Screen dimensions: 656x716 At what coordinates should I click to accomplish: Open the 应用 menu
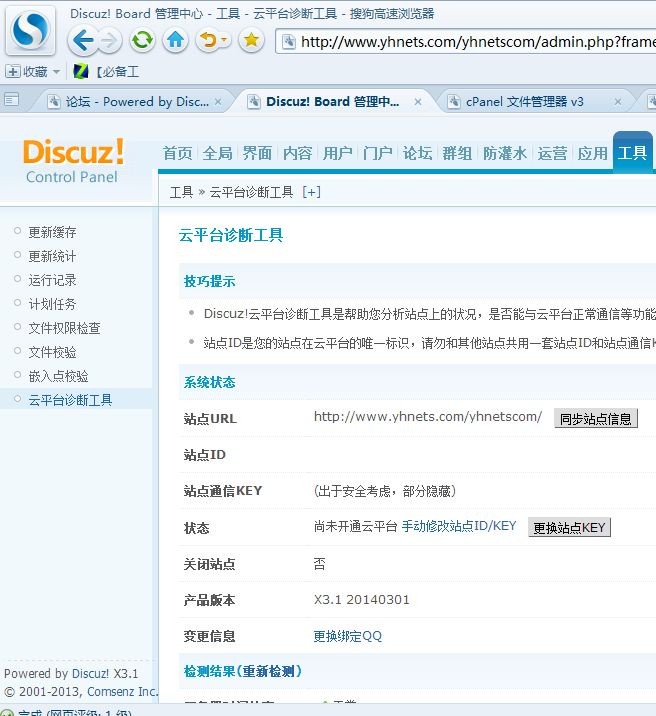click(593, 153)
